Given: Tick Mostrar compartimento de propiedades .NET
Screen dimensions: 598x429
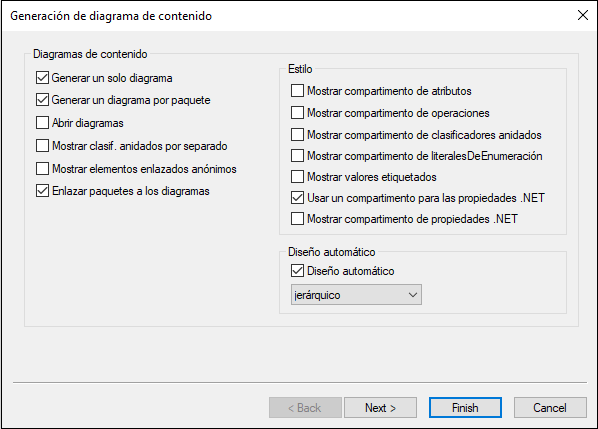Looking at the screenshot, I should 297,219.
